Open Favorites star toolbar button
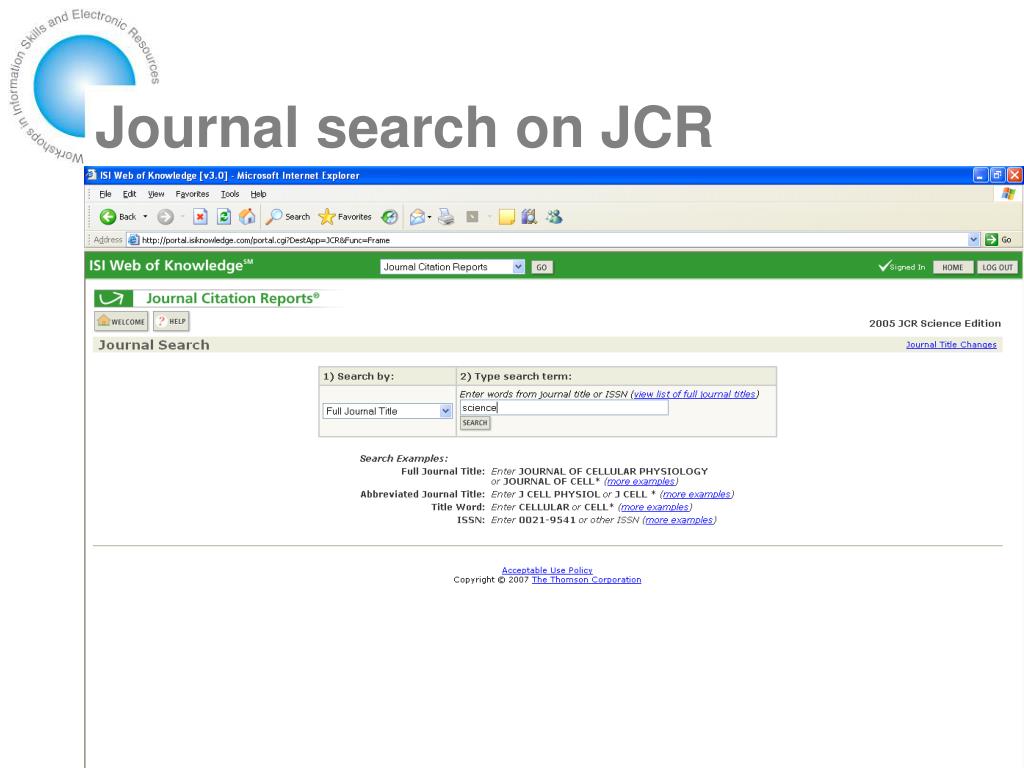The image size is (1024, 768). coord(345,217)
